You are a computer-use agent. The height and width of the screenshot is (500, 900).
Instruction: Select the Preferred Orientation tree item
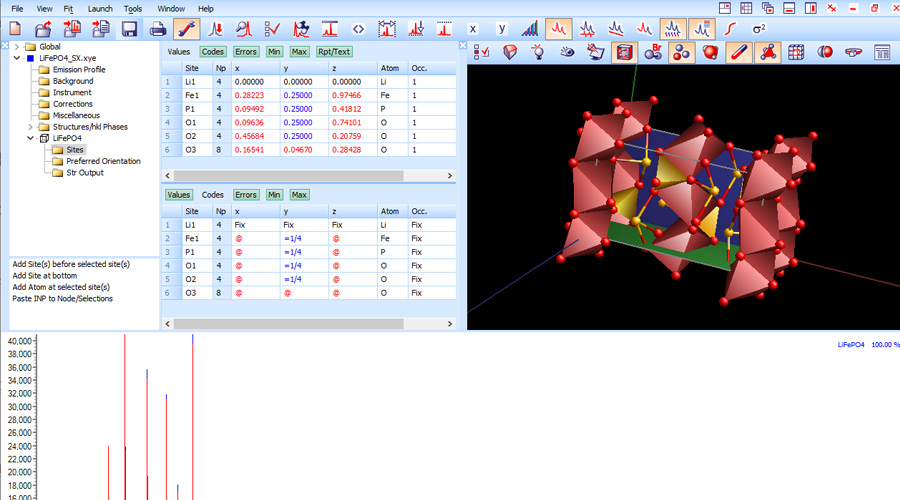(x=103, y=161)
